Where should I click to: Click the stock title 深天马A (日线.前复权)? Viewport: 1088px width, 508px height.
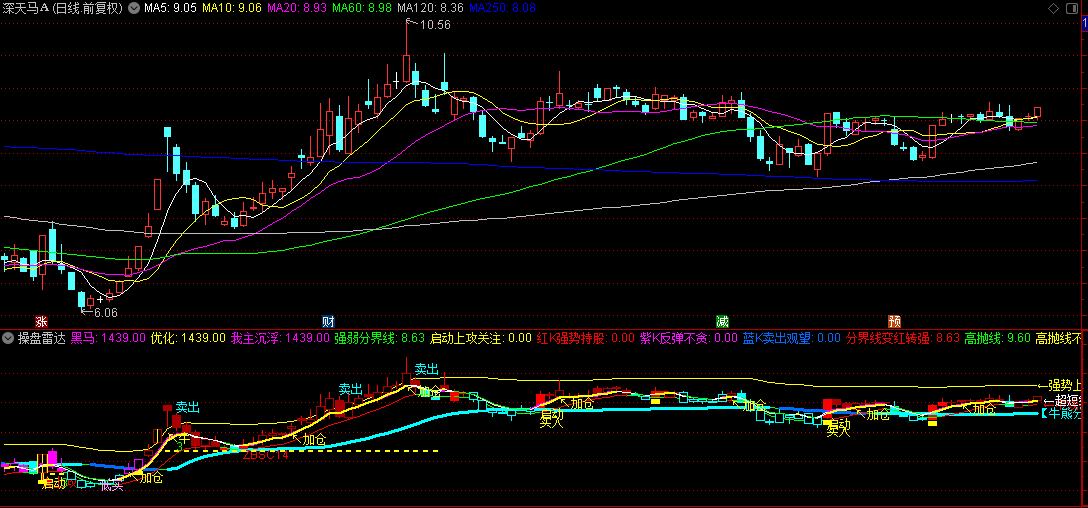(x=62, y=8)
